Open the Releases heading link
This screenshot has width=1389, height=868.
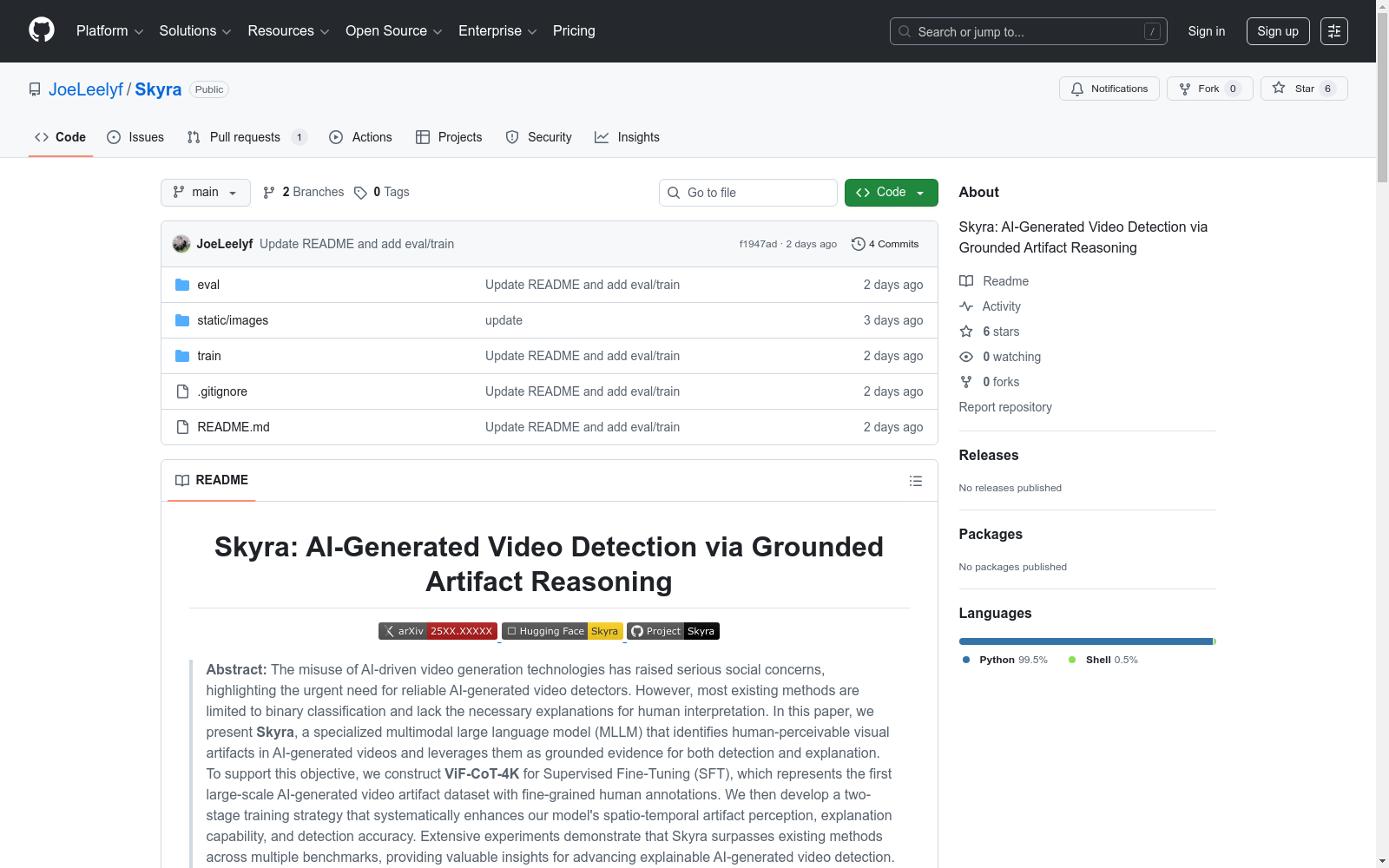pos(989,455)
